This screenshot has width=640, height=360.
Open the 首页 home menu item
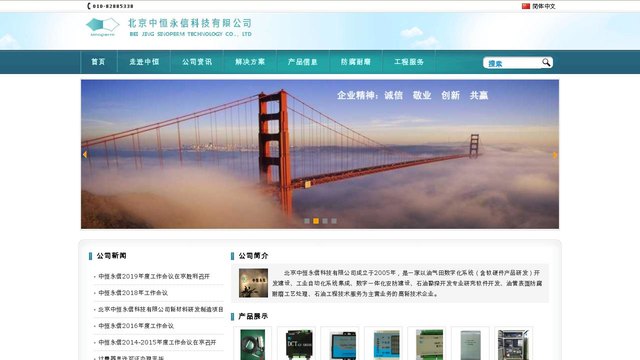coord(98,62)
